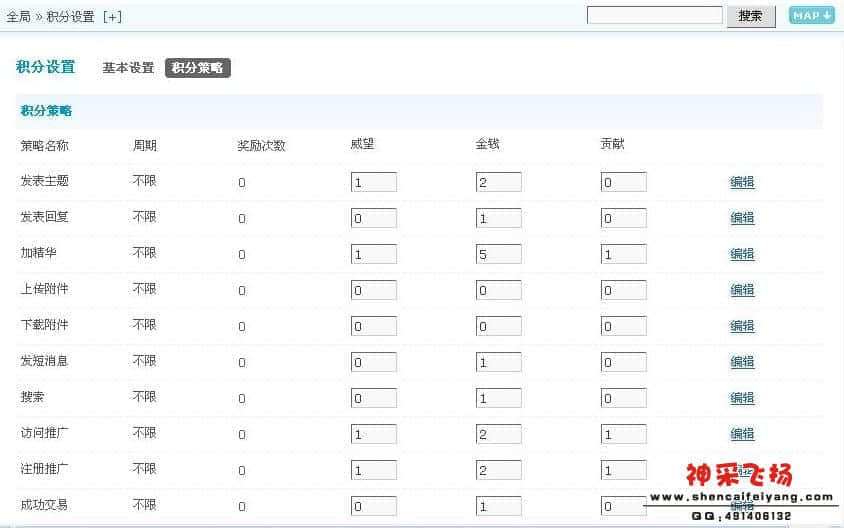This screenshot has height=528, width=844.
Task: Click the 成功交易 policy name
Action: click(45, 505)
